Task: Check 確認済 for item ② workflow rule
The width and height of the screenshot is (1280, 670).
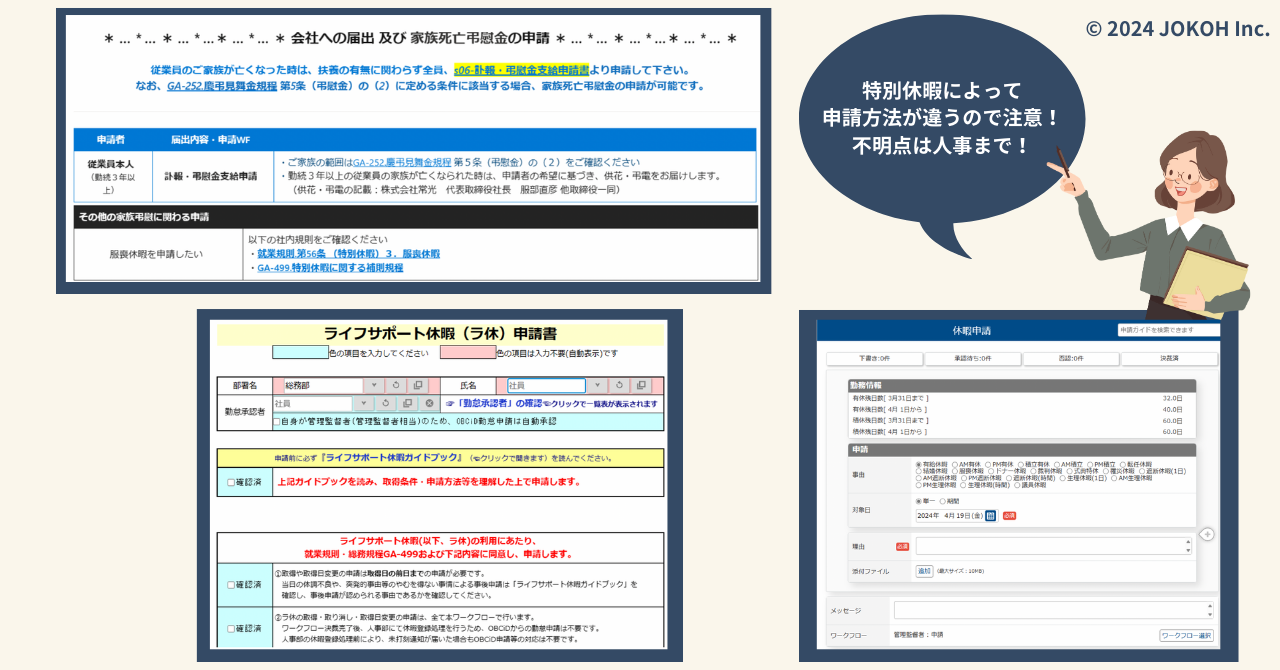Action: [230, 629]
